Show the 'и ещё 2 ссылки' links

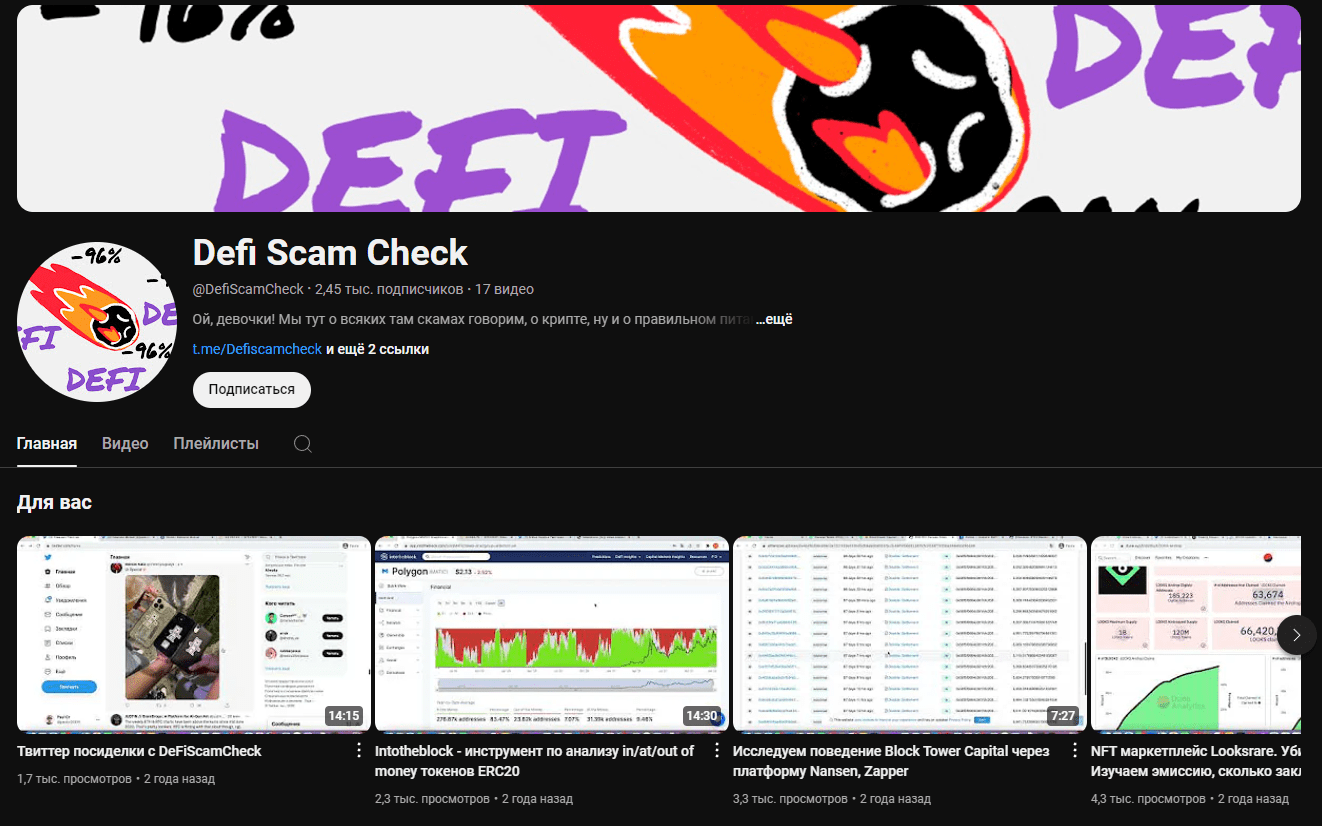pos(377,349)
